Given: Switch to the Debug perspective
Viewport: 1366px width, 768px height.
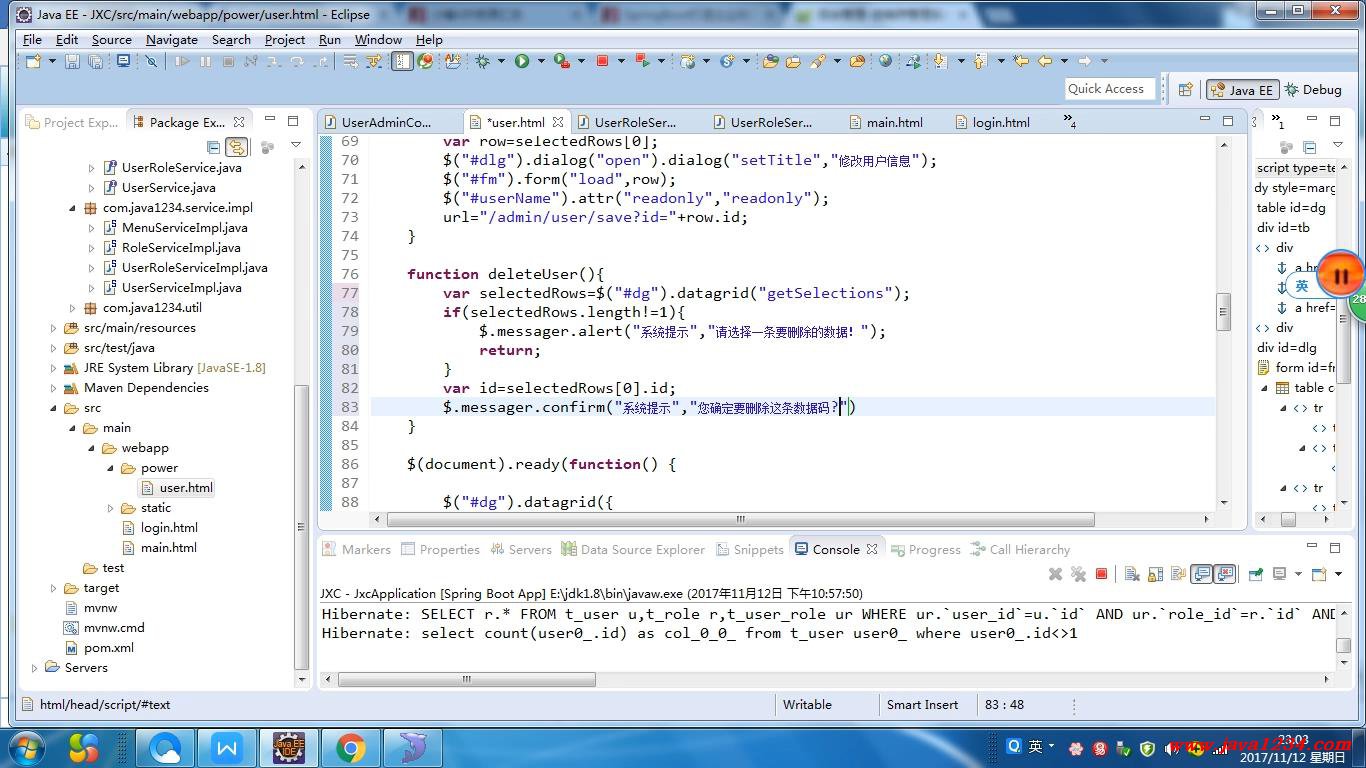Looking at the screenshot, I should (x=1313, y=89).
